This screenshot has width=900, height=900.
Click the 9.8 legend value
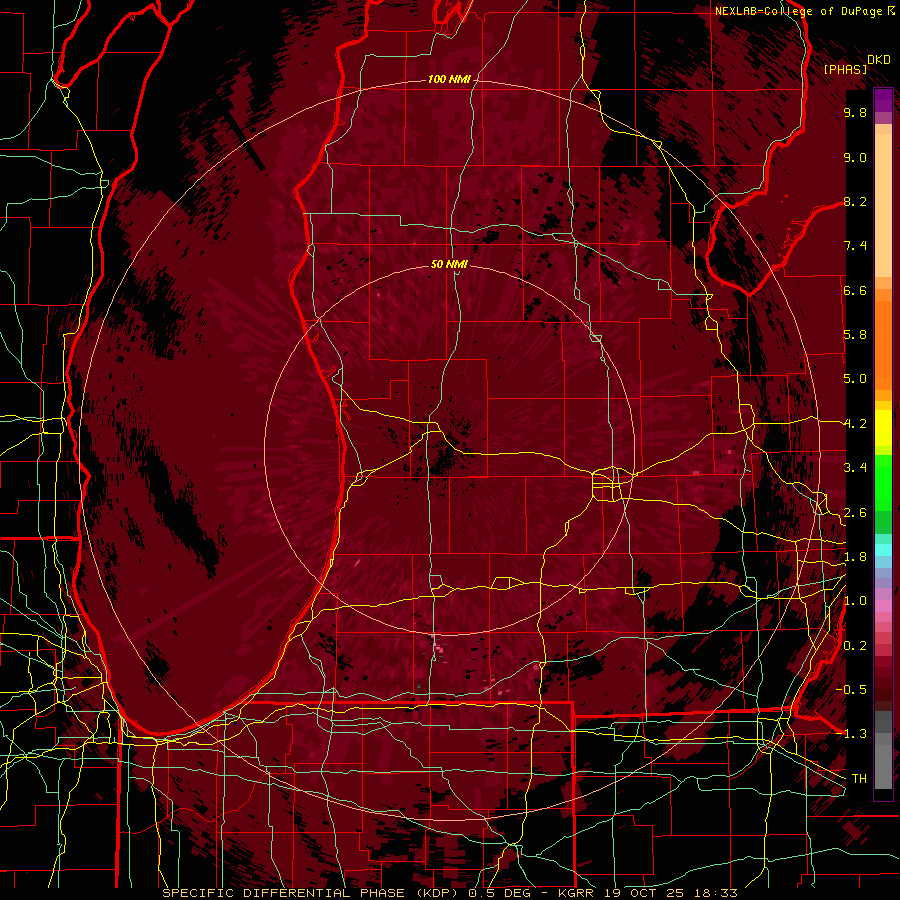855,112
